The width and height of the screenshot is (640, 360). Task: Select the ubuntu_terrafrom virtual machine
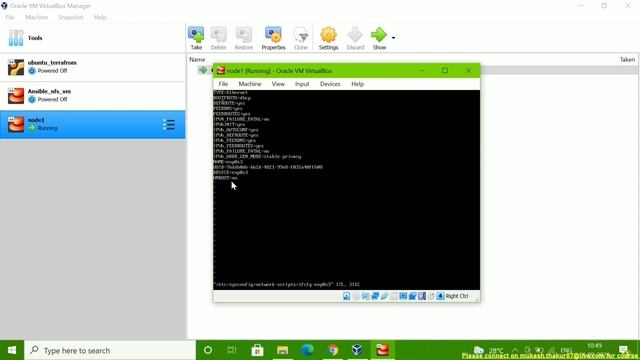tap(93, 67)
